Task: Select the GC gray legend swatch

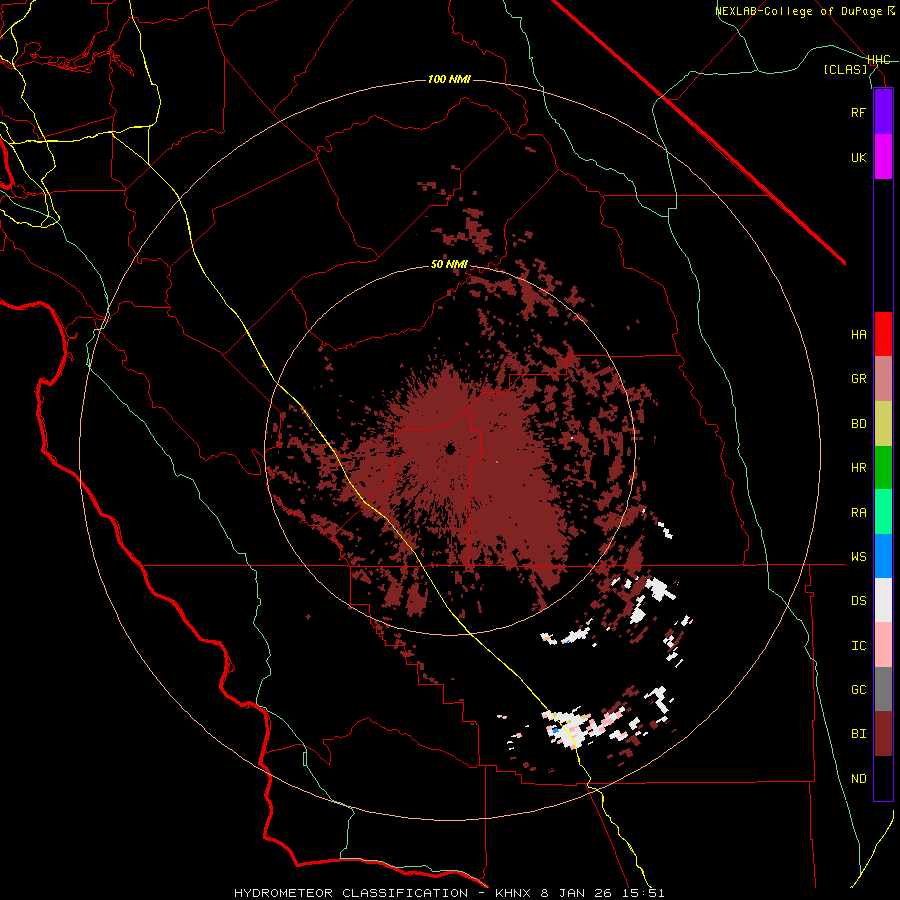Action: [883, 689]
